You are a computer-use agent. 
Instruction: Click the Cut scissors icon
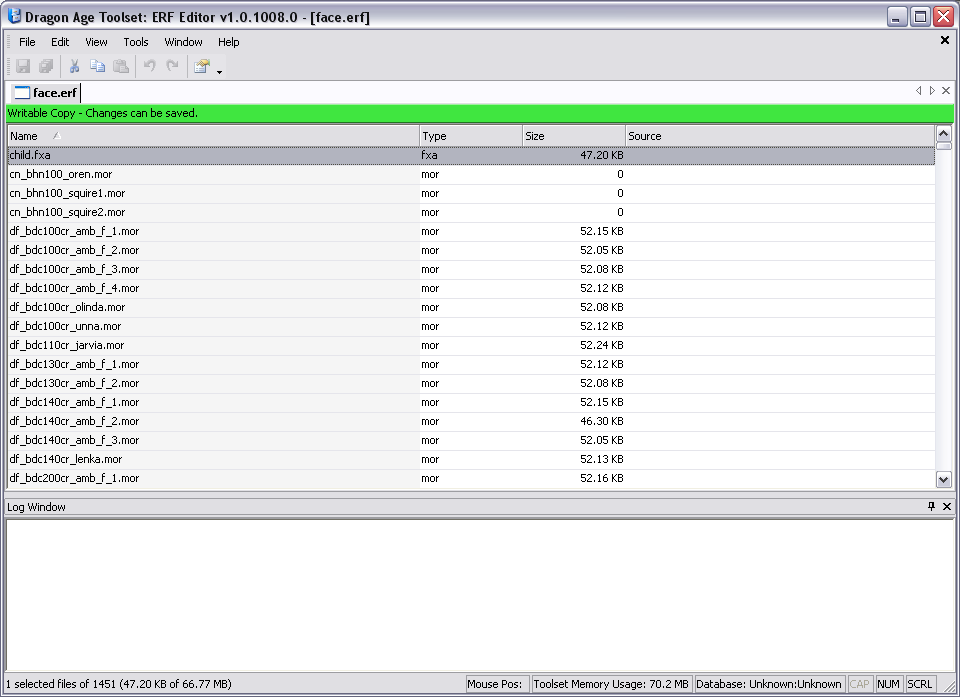74,67
